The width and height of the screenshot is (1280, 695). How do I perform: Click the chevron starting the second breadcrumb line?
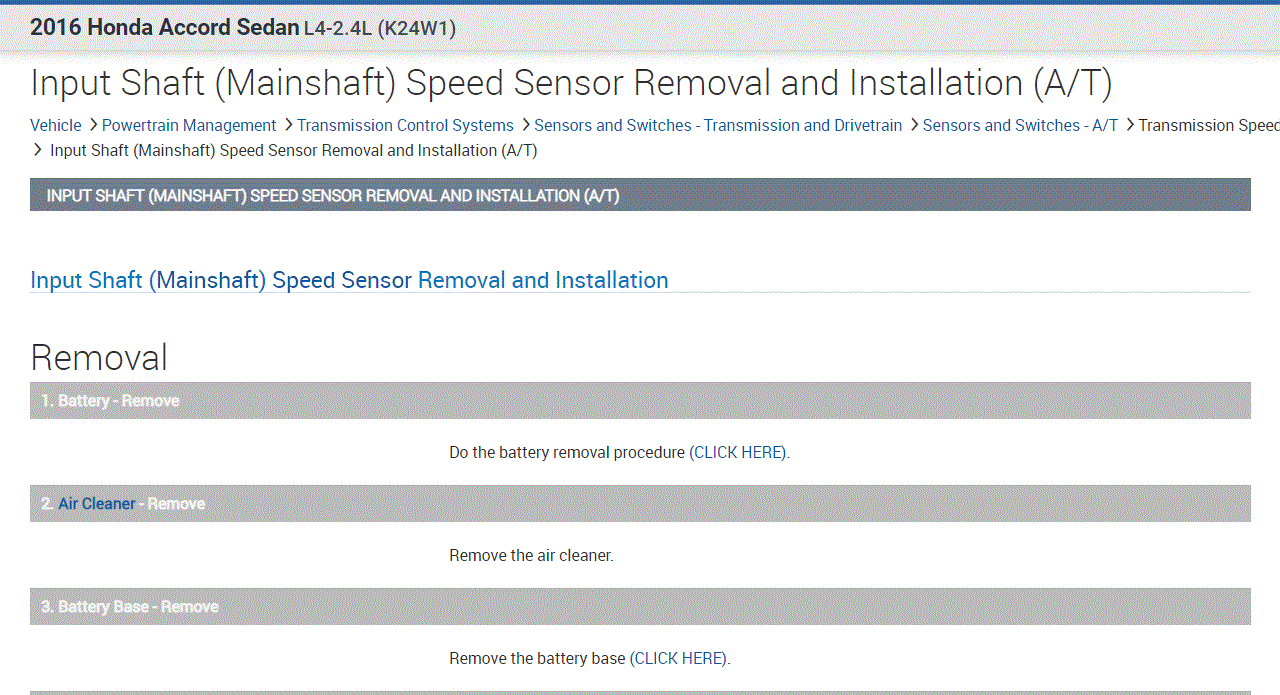39,150
